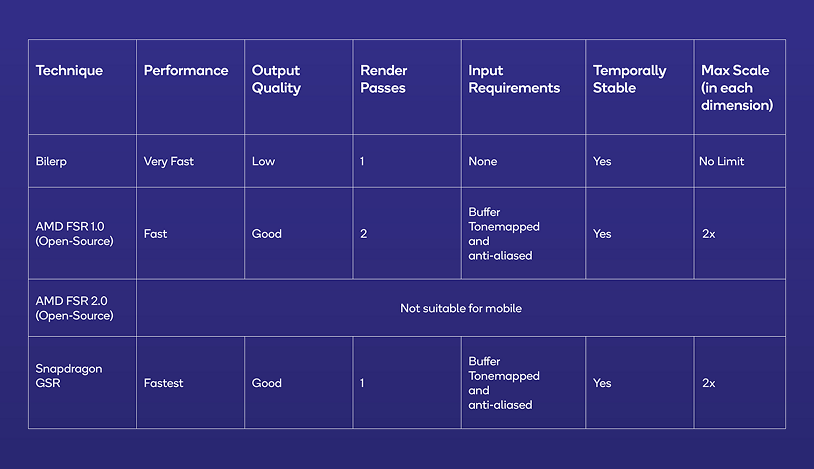The height and width of the screenshot is (469, 814).
Task: Select the Performance column header
Action: (x=186, y=71)
